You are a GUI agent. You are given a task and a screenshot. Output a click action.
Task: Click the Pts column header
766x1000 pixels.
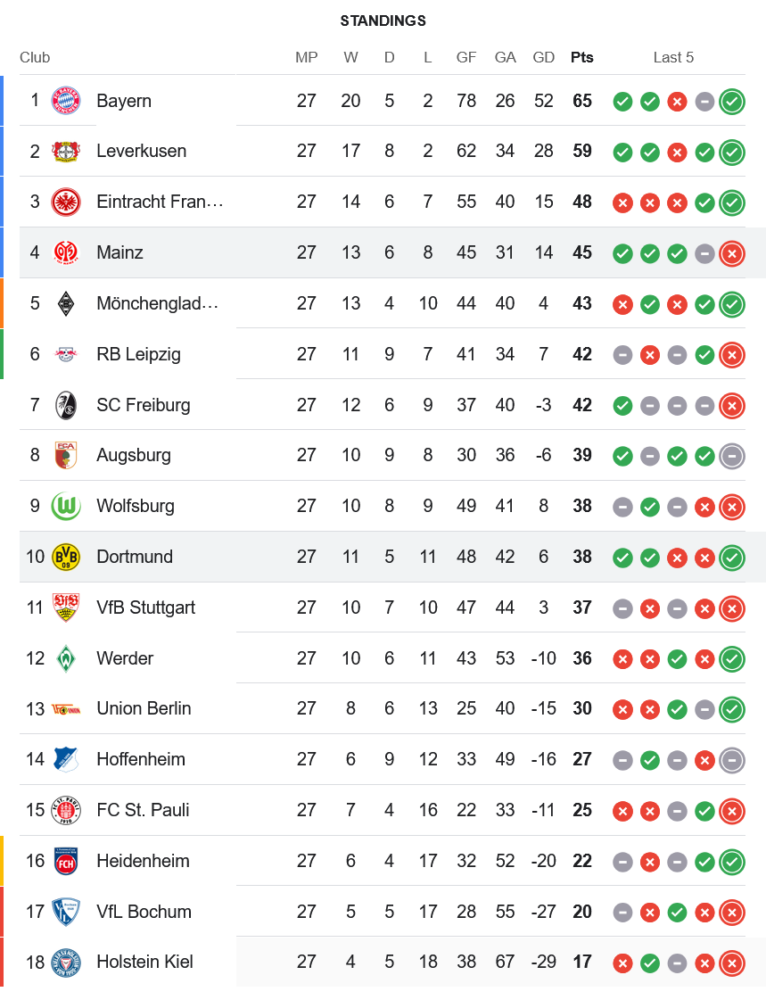(x=581, y=57)
